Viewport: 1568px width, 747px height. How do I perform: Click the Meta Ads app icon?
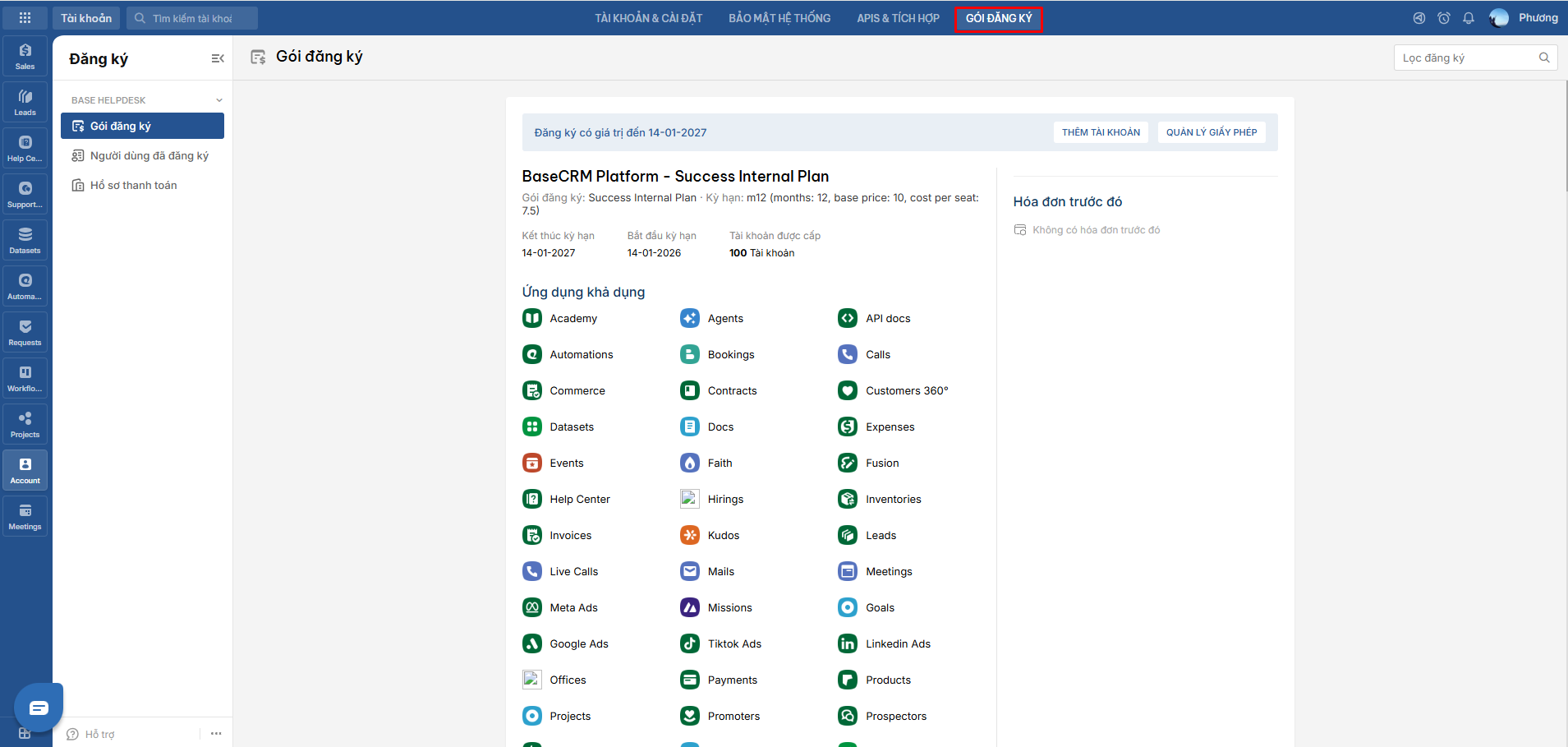point(532,607)
